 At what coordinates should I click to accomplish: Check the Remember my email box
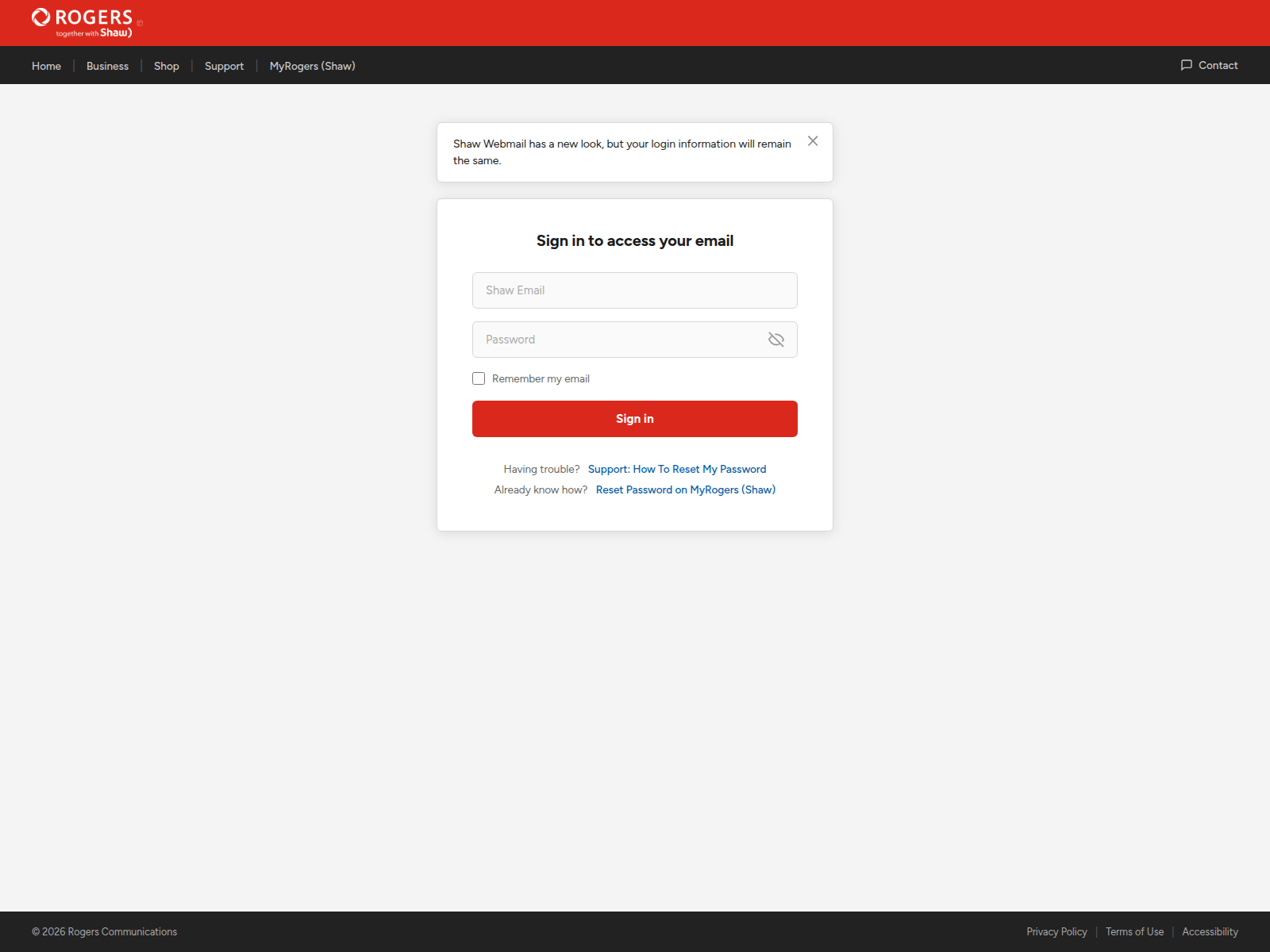tap(479, 378)
